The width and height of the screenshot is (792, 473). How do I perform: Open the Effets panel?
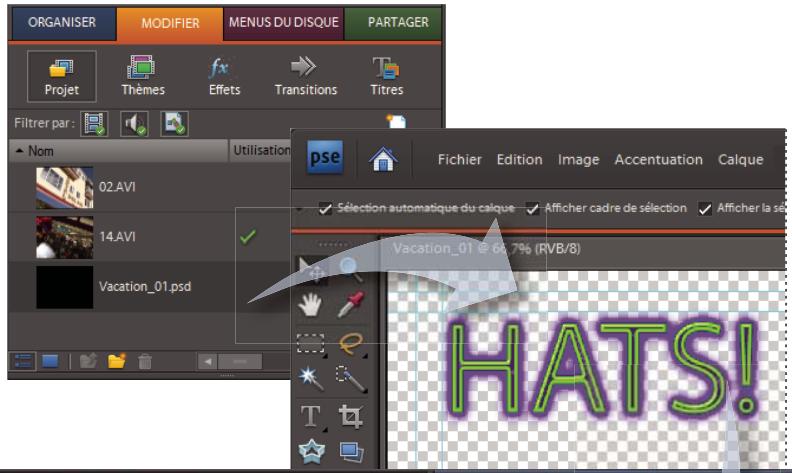pyautogui.click(x=224, y=76)
